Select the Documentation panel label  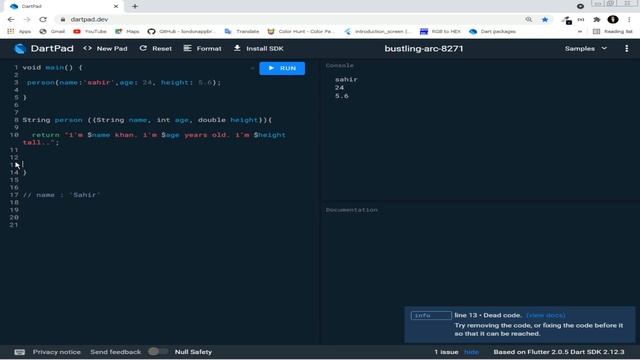[x=351, y=210]
